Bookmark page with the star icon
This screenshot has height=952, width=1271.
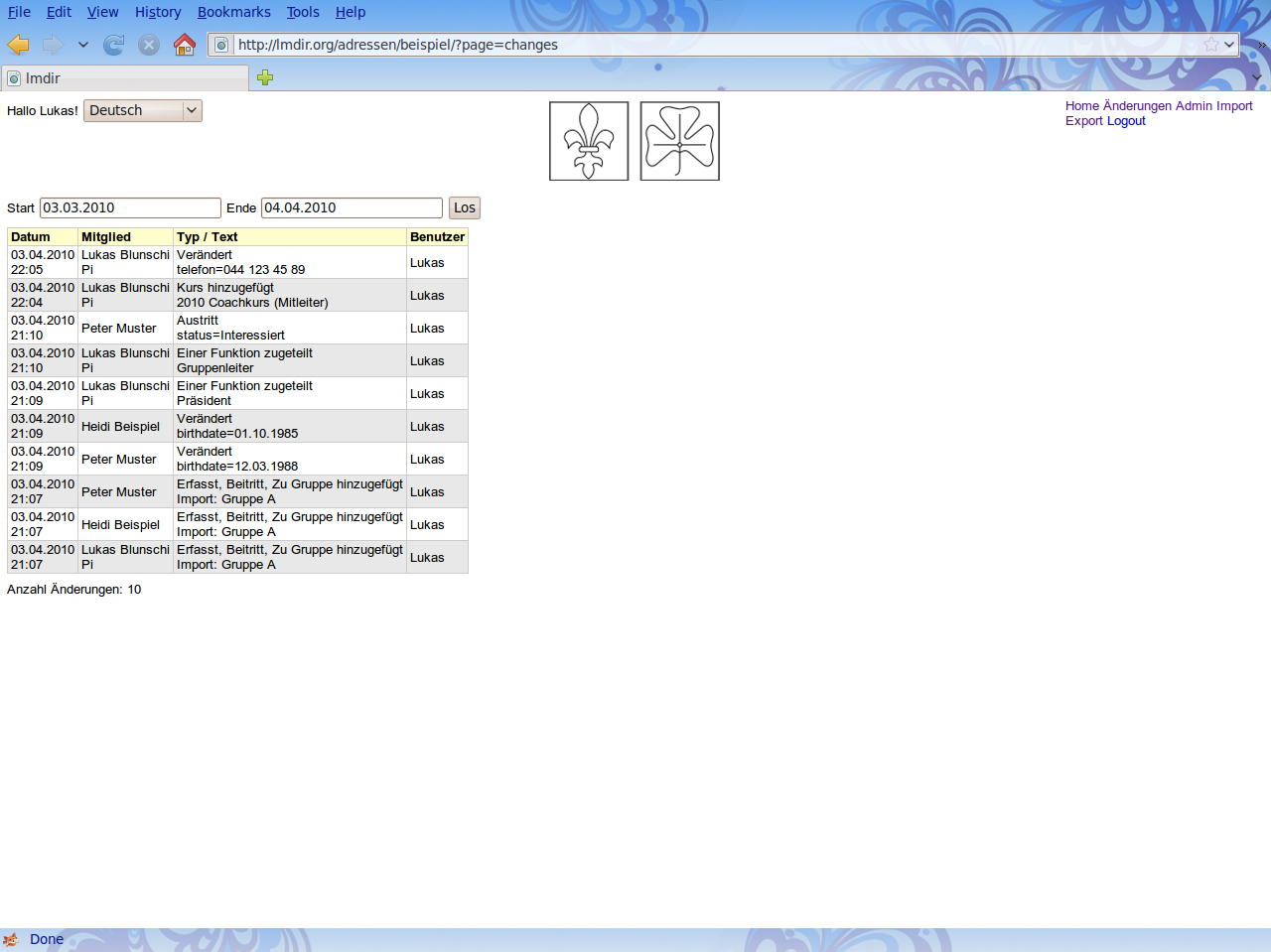(1210, 45)
